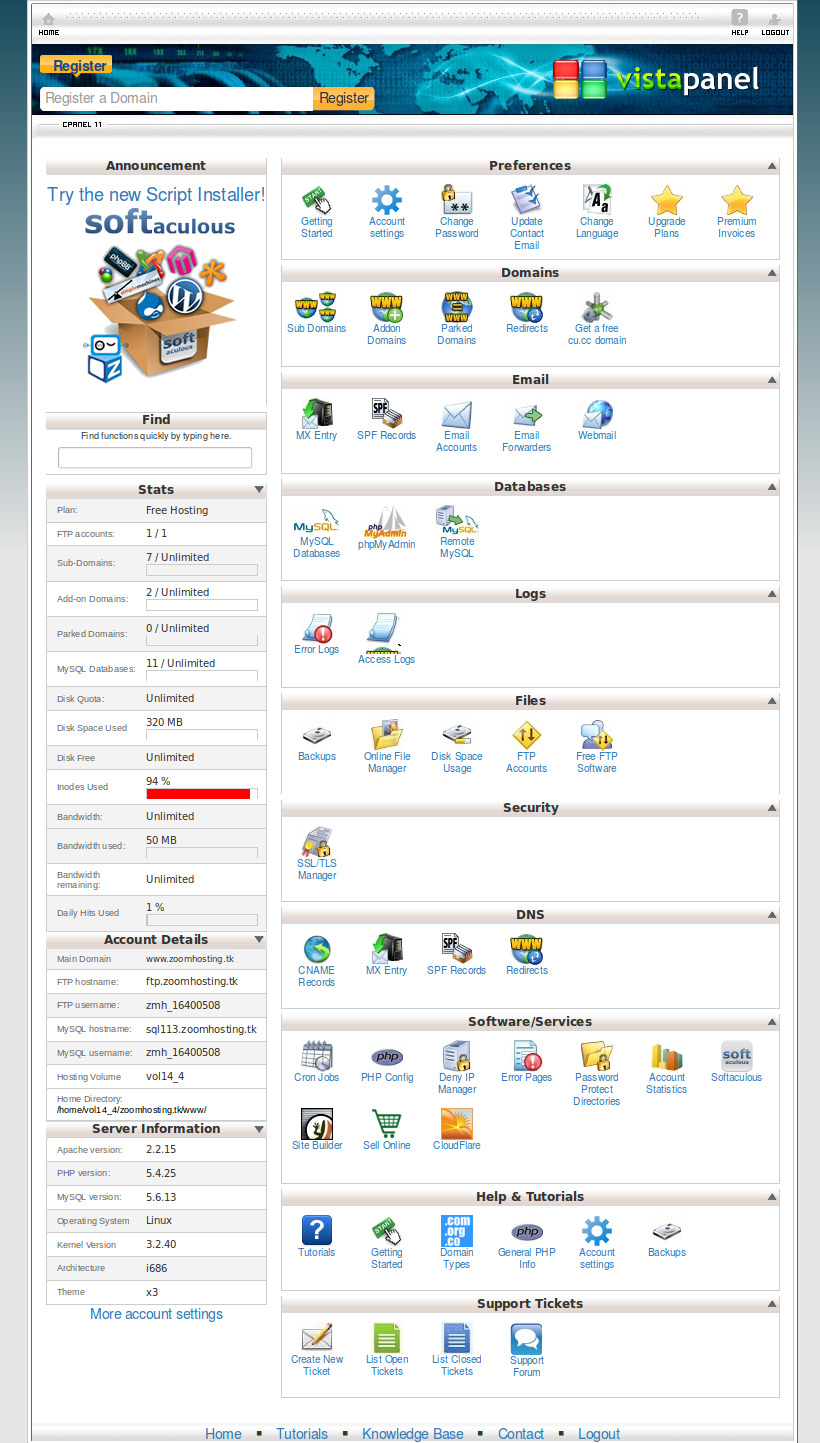Open Addon Domains icon
The height and width of the screenshot is (1443, 820).
pos(386,319)
